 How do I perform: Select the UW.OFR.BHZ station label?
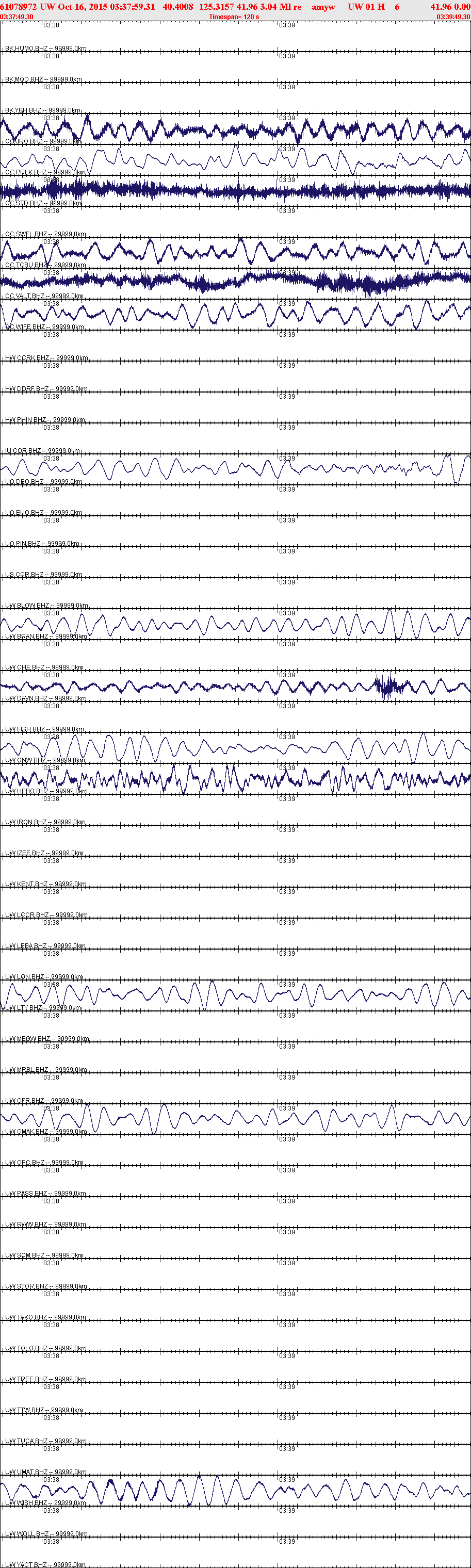coord(44,1101)
